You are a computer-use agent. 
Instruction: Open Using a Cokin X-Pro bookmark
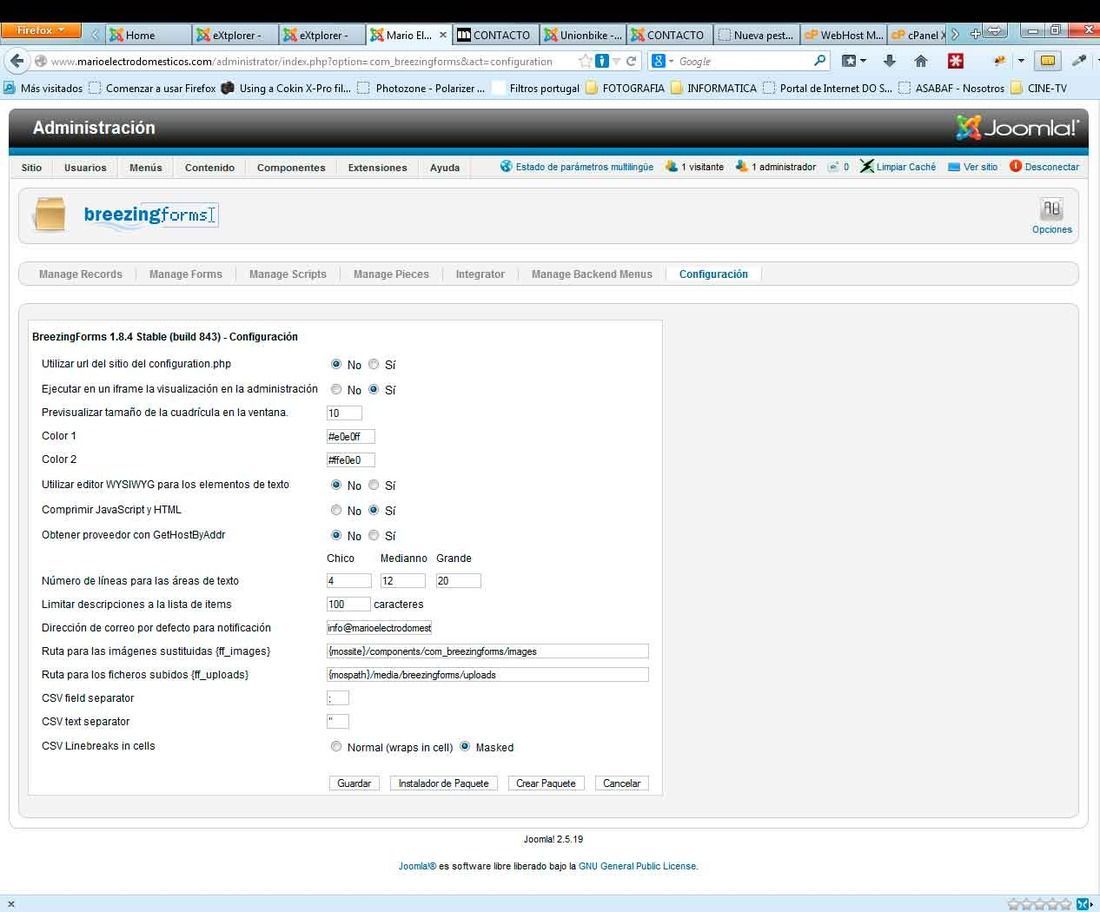pyautogui.click(x=286, y=88)
